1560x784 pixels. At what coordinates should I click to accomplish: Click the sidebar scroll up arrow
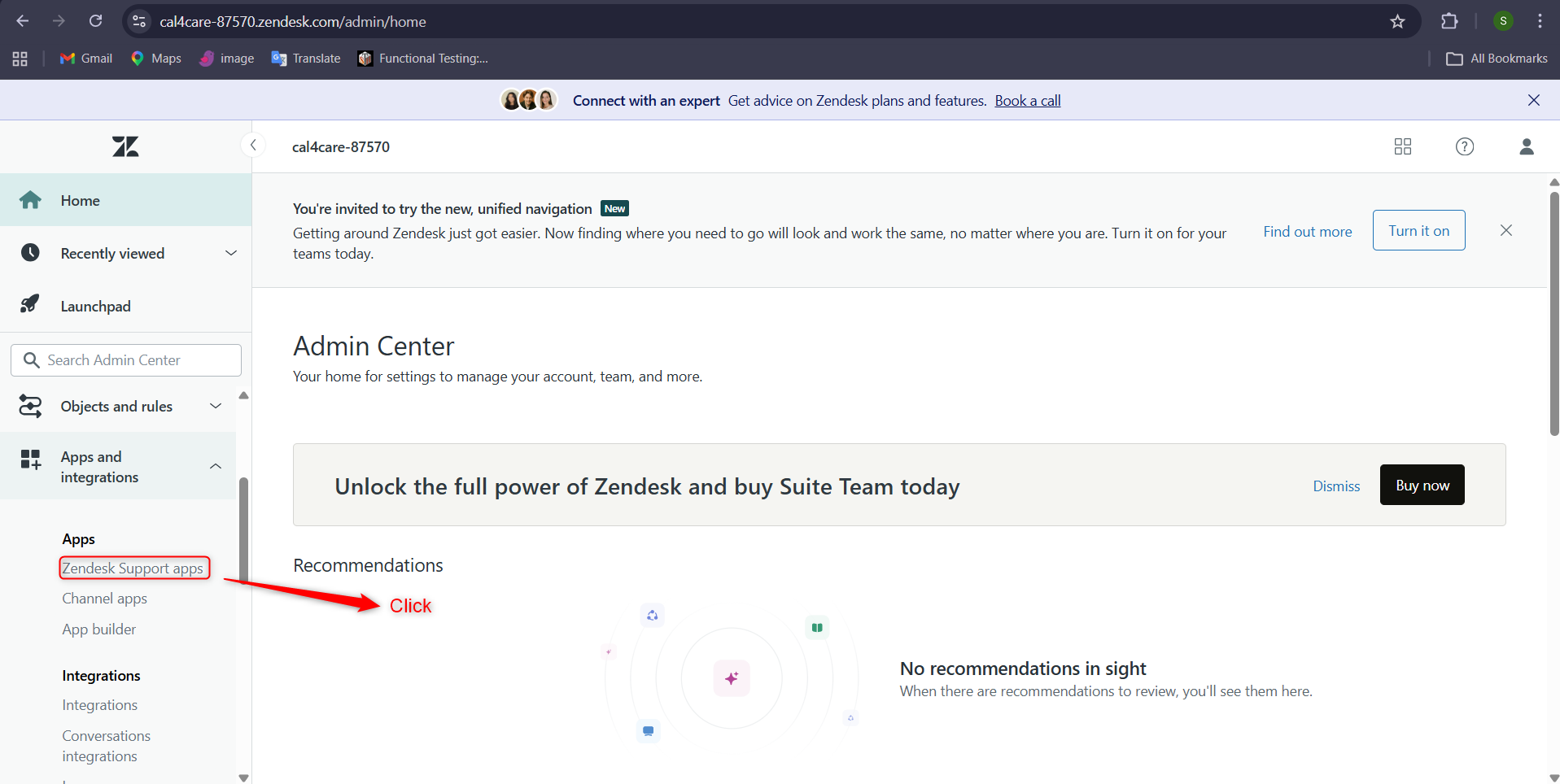[x=243, y=395]
